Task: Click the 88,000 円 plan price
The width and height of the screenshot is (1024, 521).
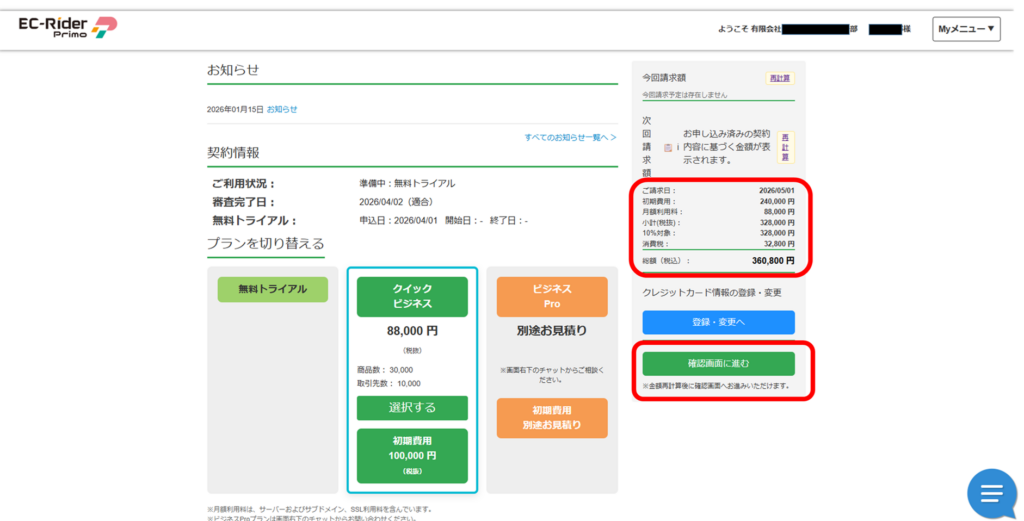Action: 412,330
